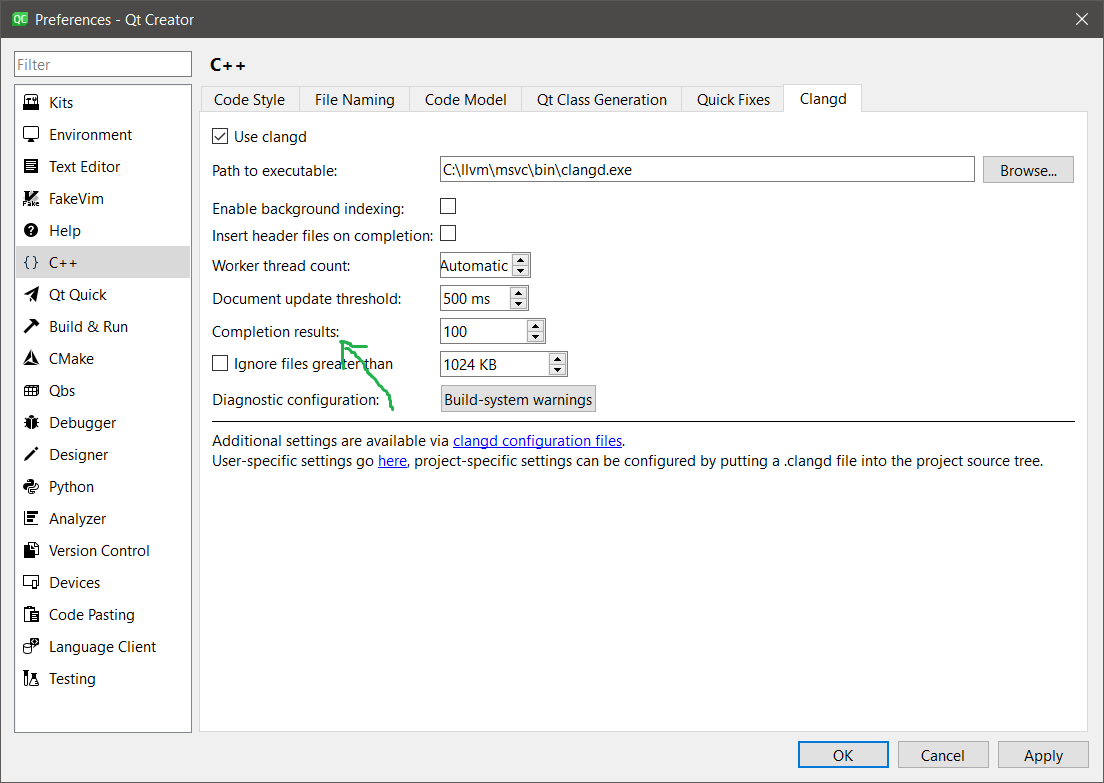Enable background indexing checkbox
The image size is (1104, 783).
[x=448, y=207]
